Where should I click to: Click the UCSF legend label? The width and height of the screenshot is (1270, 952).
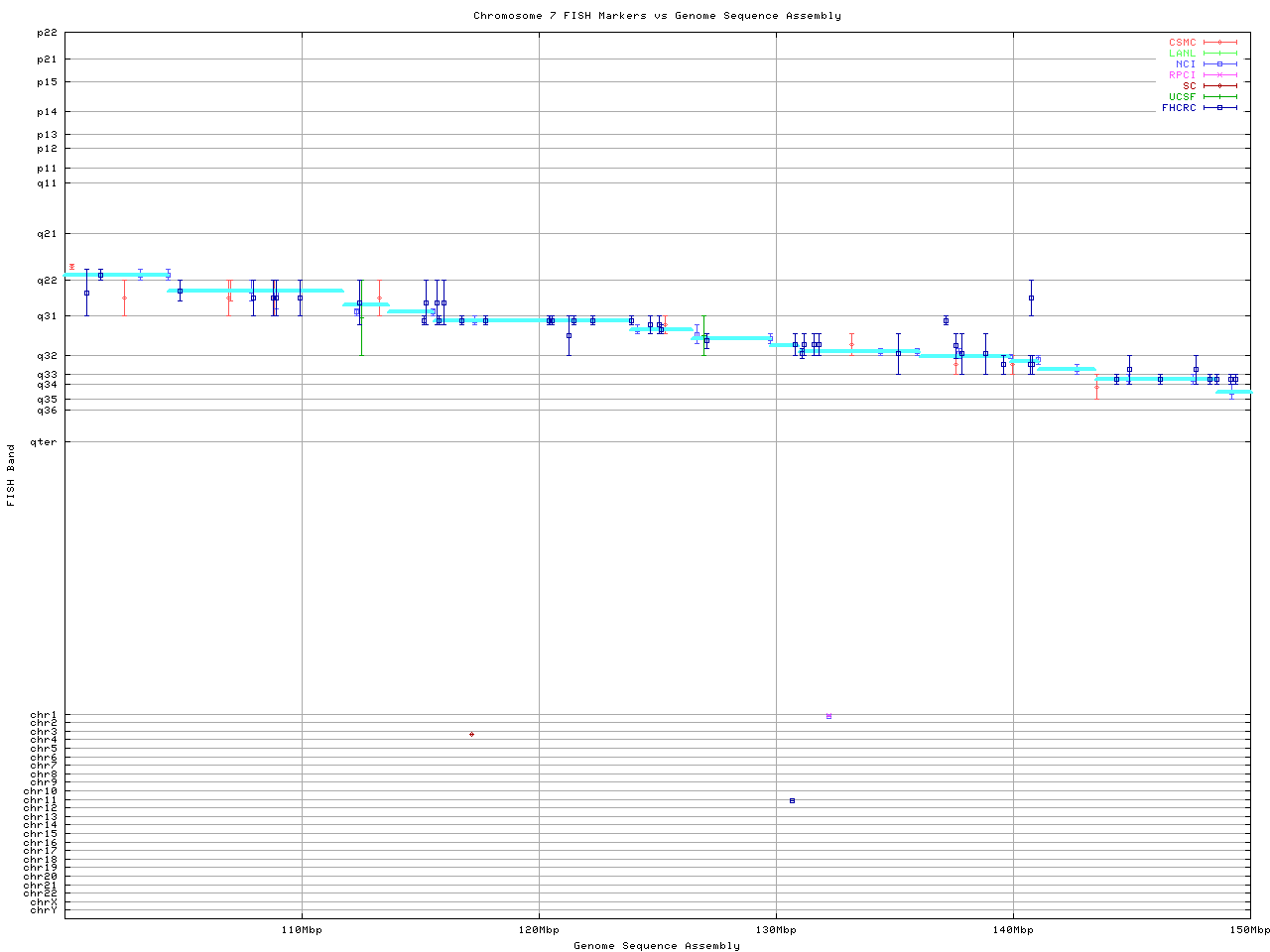(x=1182, y=97)
